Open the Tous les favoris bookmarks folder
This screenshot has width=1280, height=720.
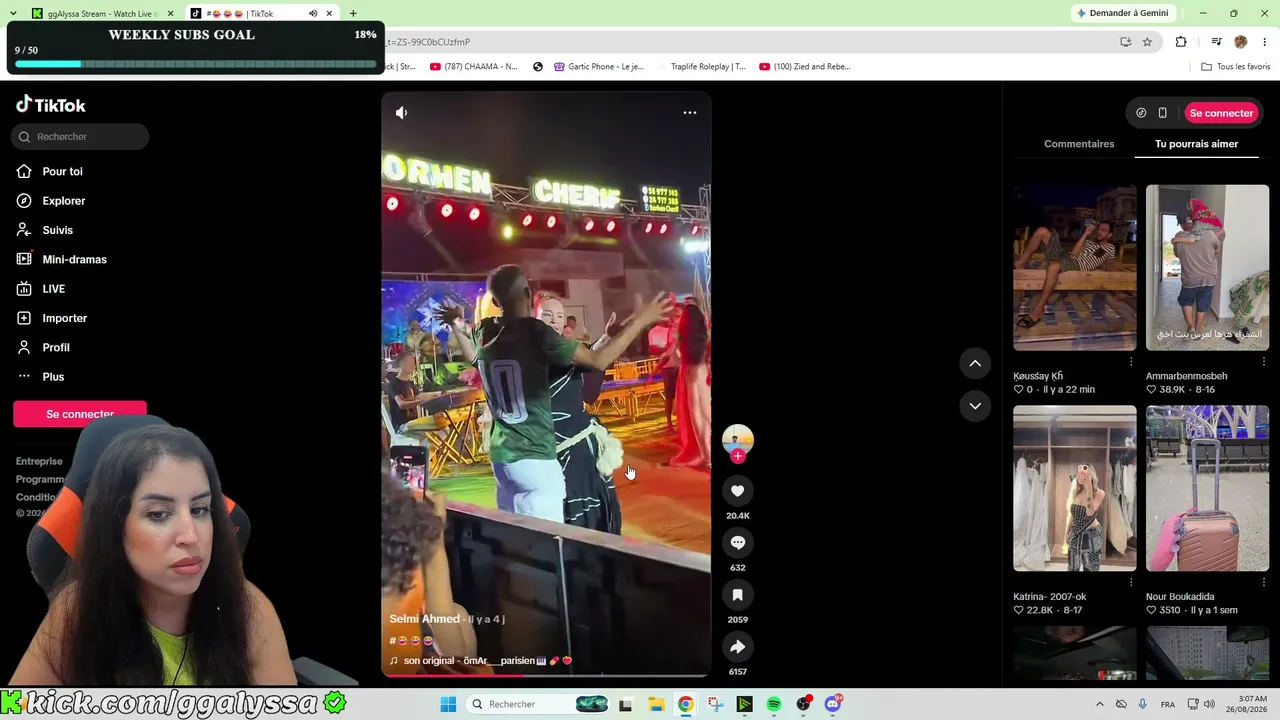pyautogui.click(x=1236, y=67)
